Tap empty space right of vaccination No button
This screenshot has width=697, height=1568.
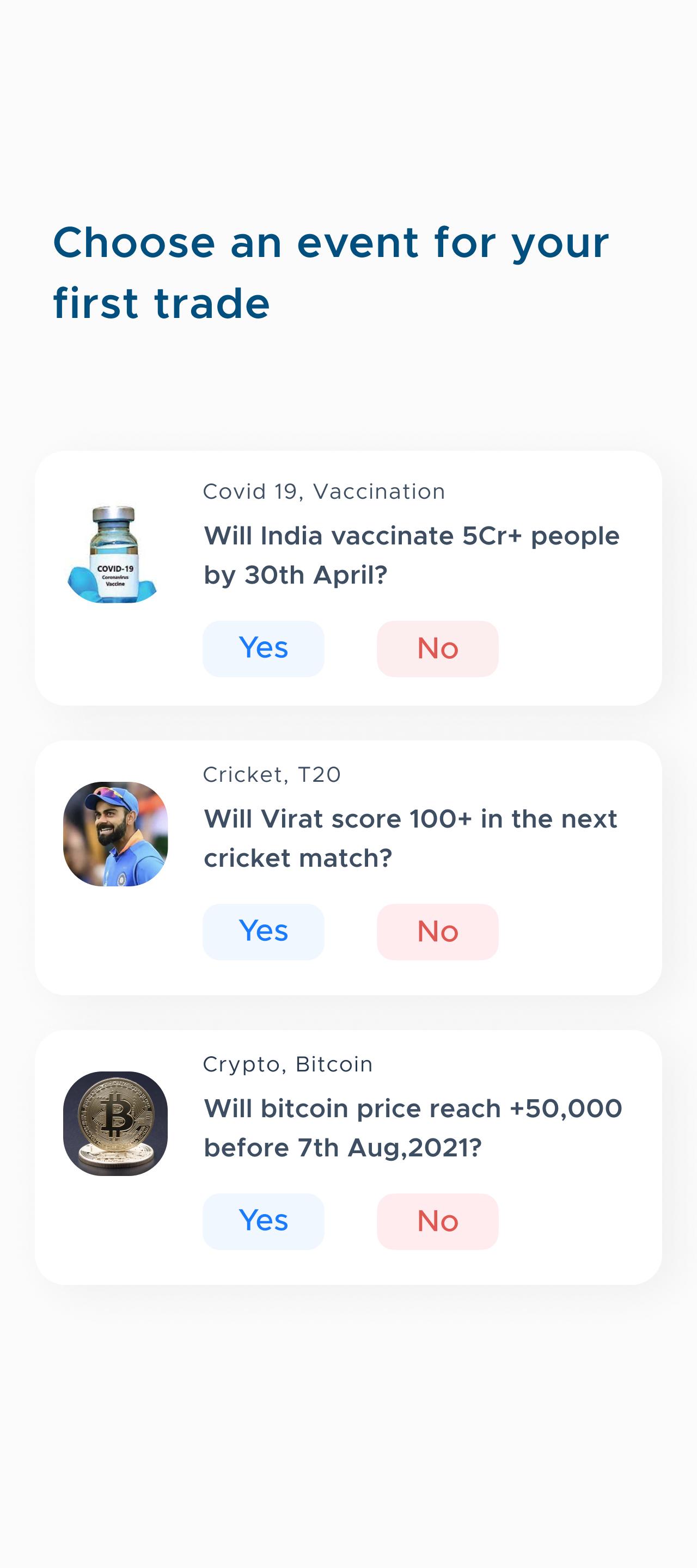click(578, 648)
